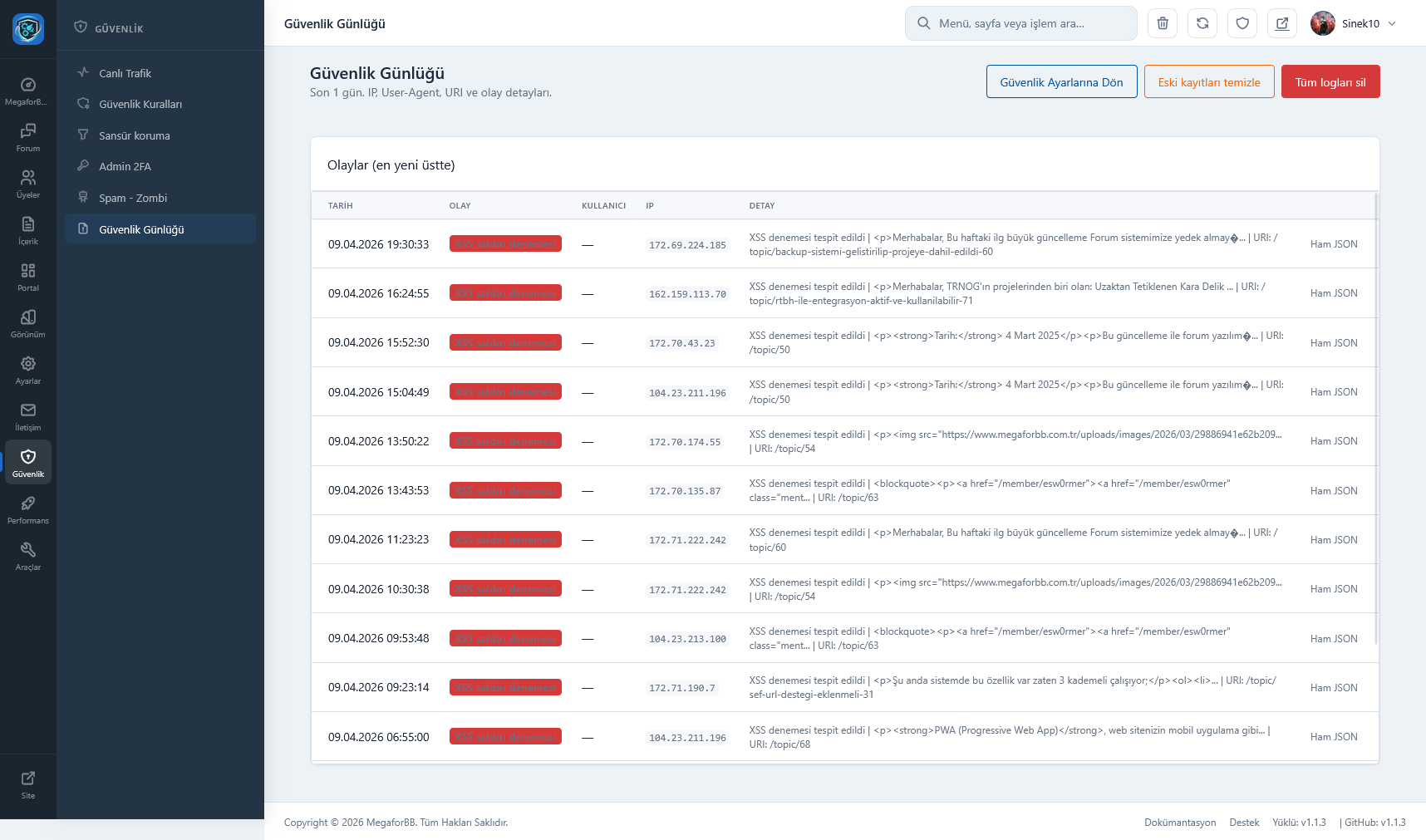
Task: Open Güvenlik Kuralları menu item
Action: pyautogui.click(x=140, y=104)
